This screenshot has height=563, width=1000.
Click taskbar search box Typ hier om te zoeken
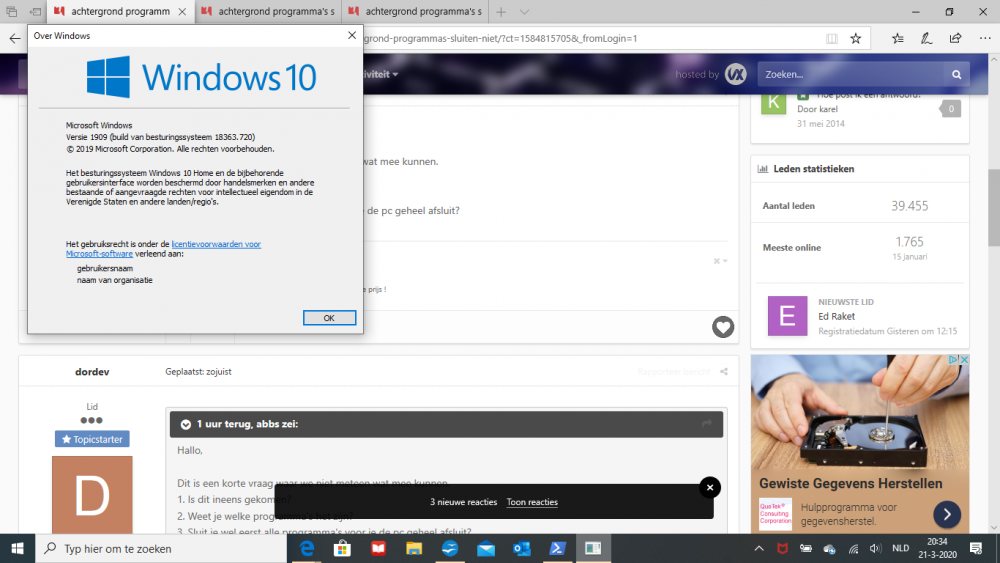tap(161, 548)
